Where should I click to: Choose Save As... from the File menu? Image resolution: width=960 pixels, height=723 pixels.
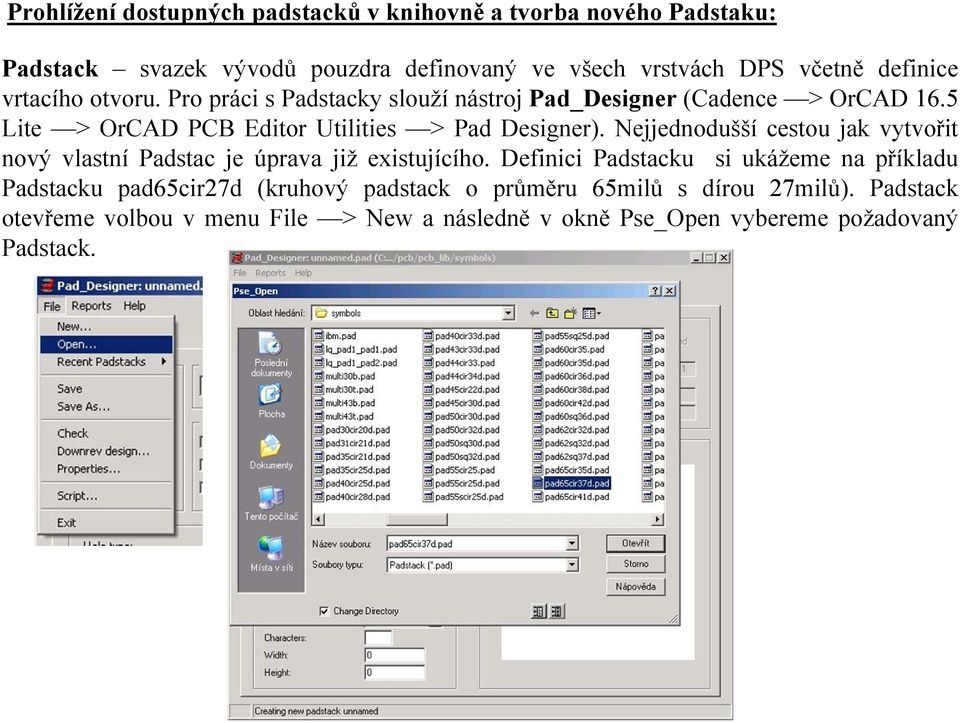[x=107, y=406]
